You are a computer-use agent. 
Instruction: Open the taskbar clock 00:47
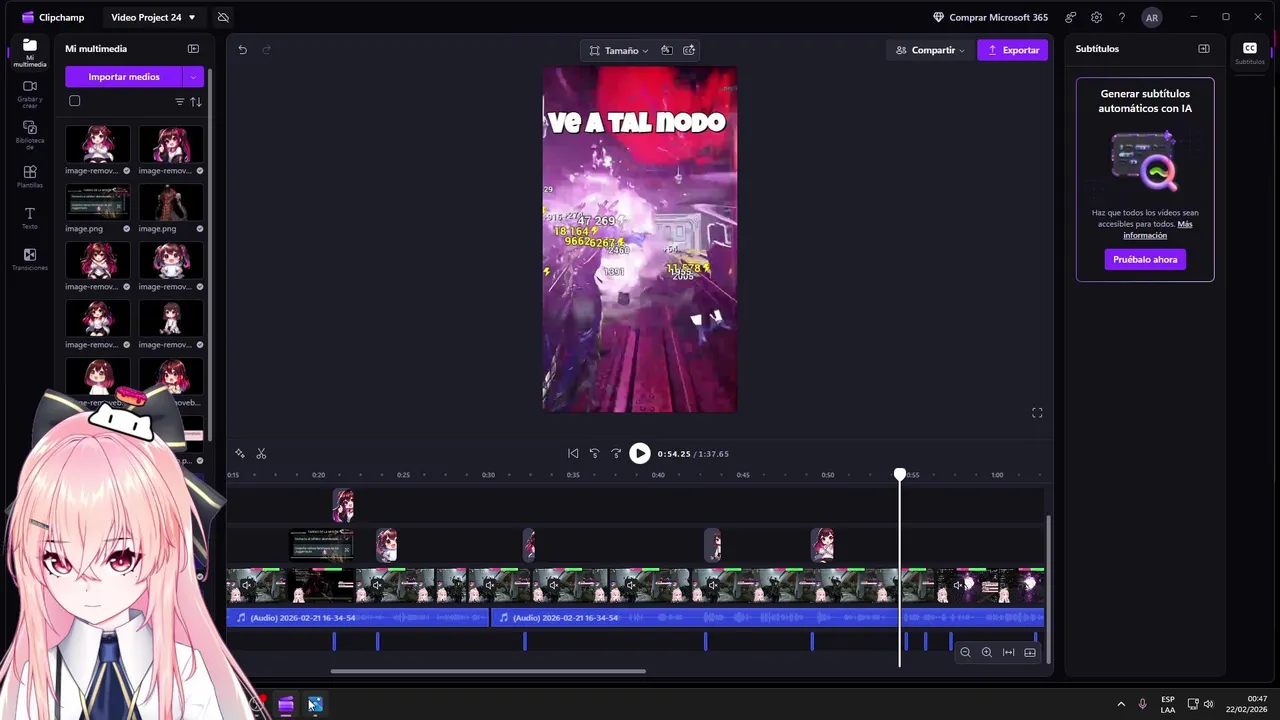1247,704
